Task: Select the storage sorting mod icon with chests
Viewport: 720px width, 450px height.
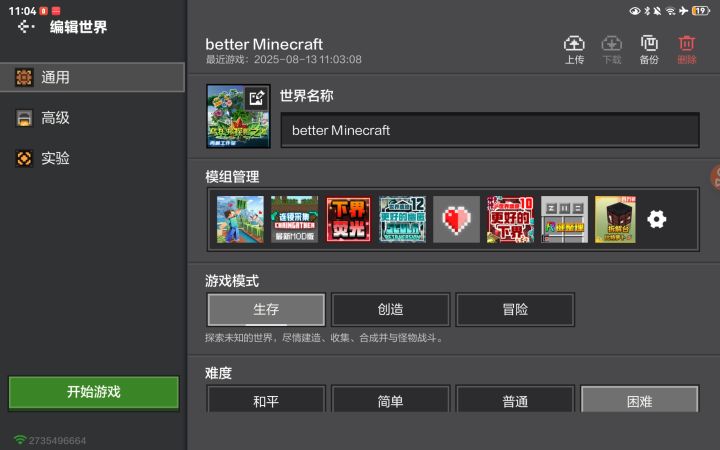Action: click(x=564, y=219)
